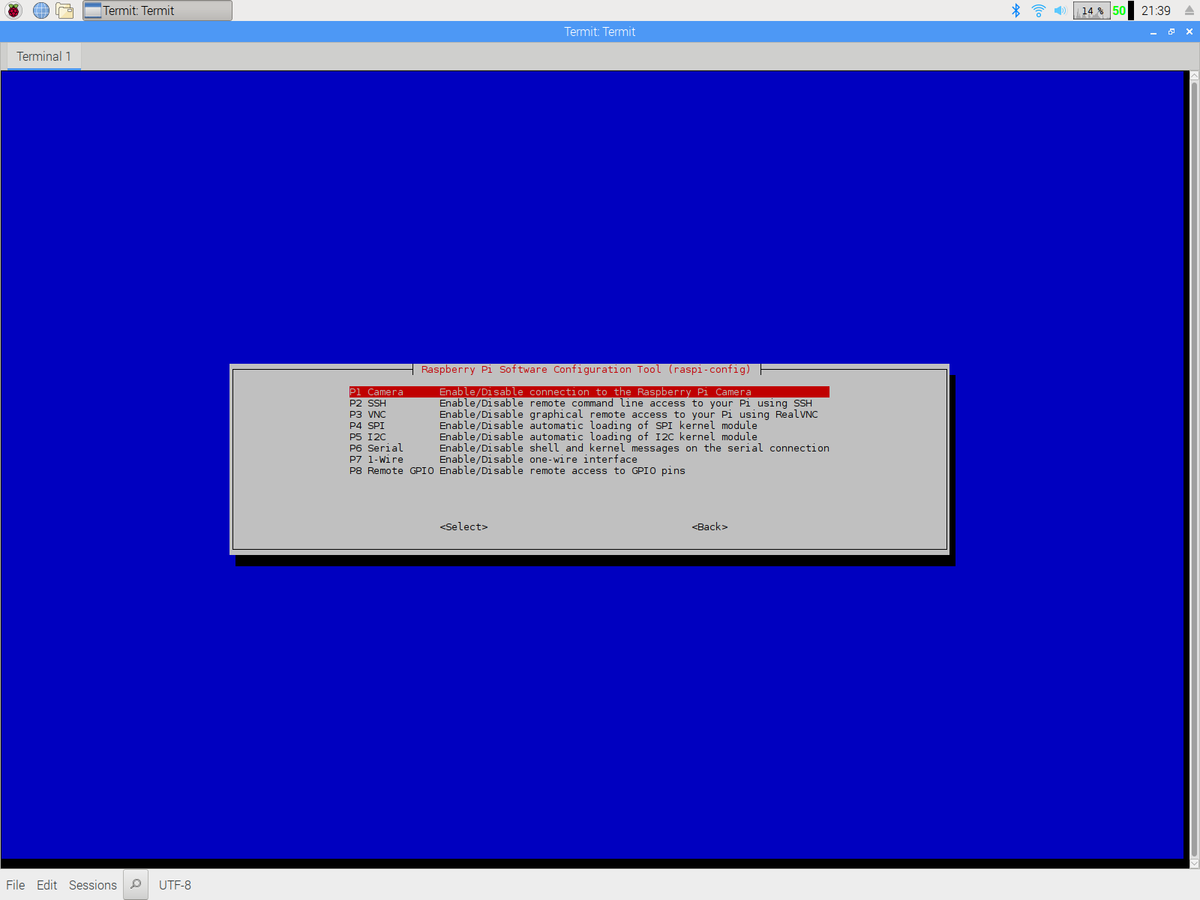The width and height of the screenshot is (1200, 900).
Task: Launch the web browser globe icon
Action: pyautogui.click(x=41, y=11)
